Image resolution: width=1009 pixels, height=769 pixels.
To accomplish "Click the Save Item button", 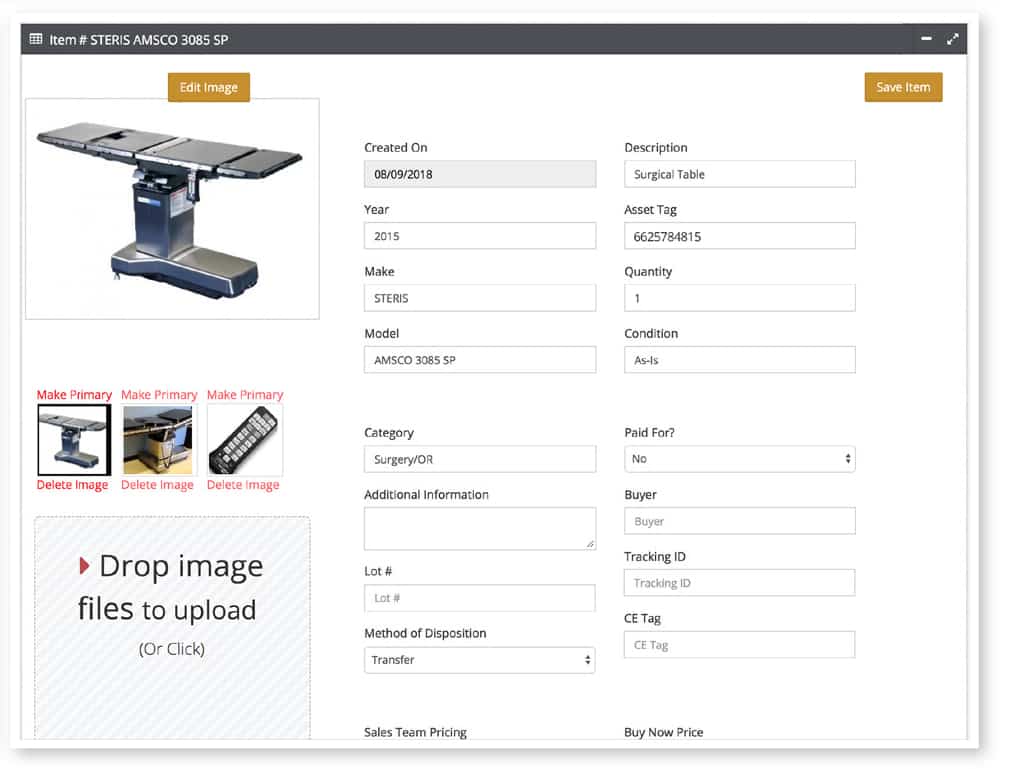I will click(x=903, y=87).
